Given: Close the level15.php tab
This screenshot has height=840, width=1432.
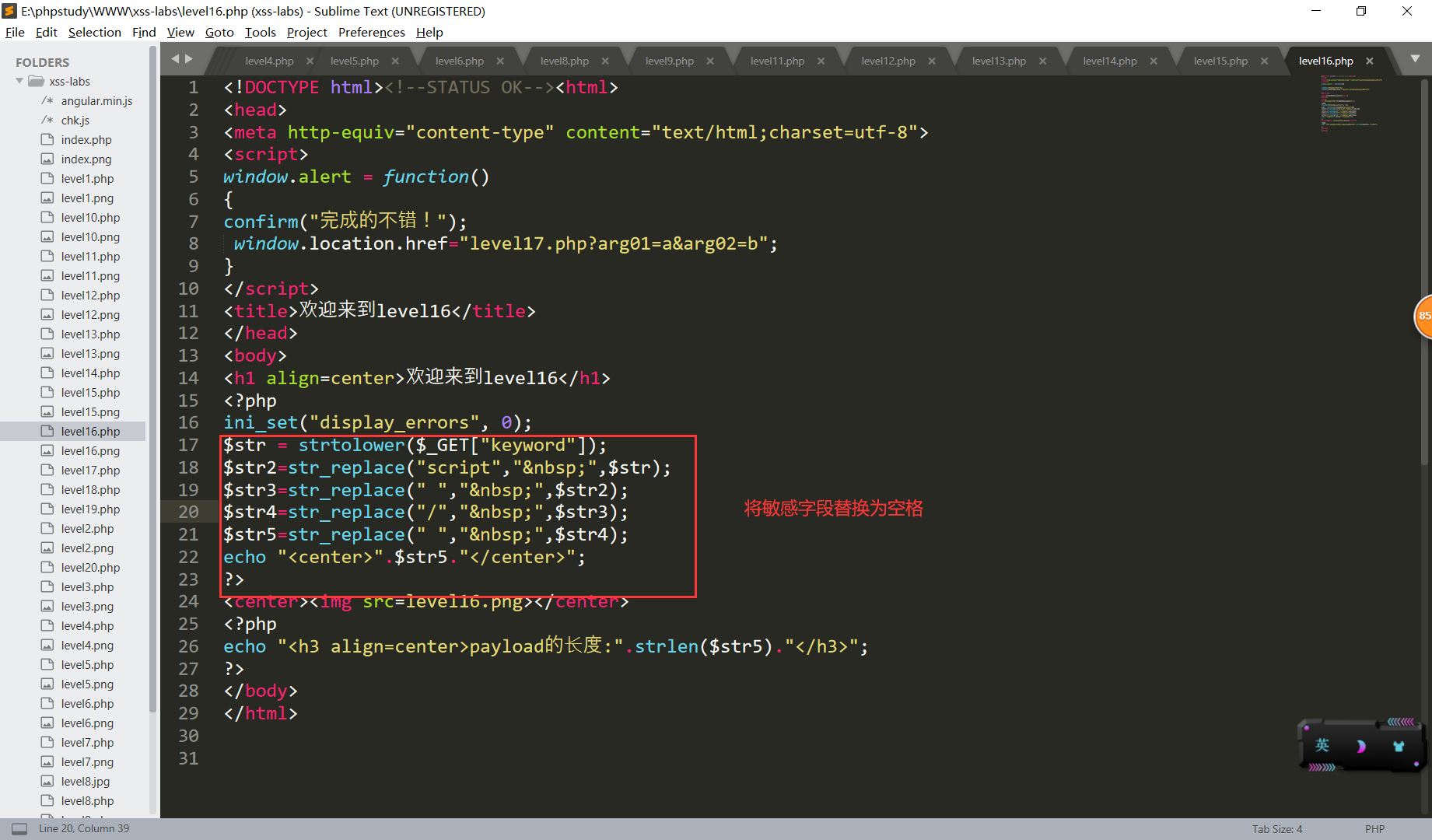Looking at the screenshot, I should [x=1264, y=61].
